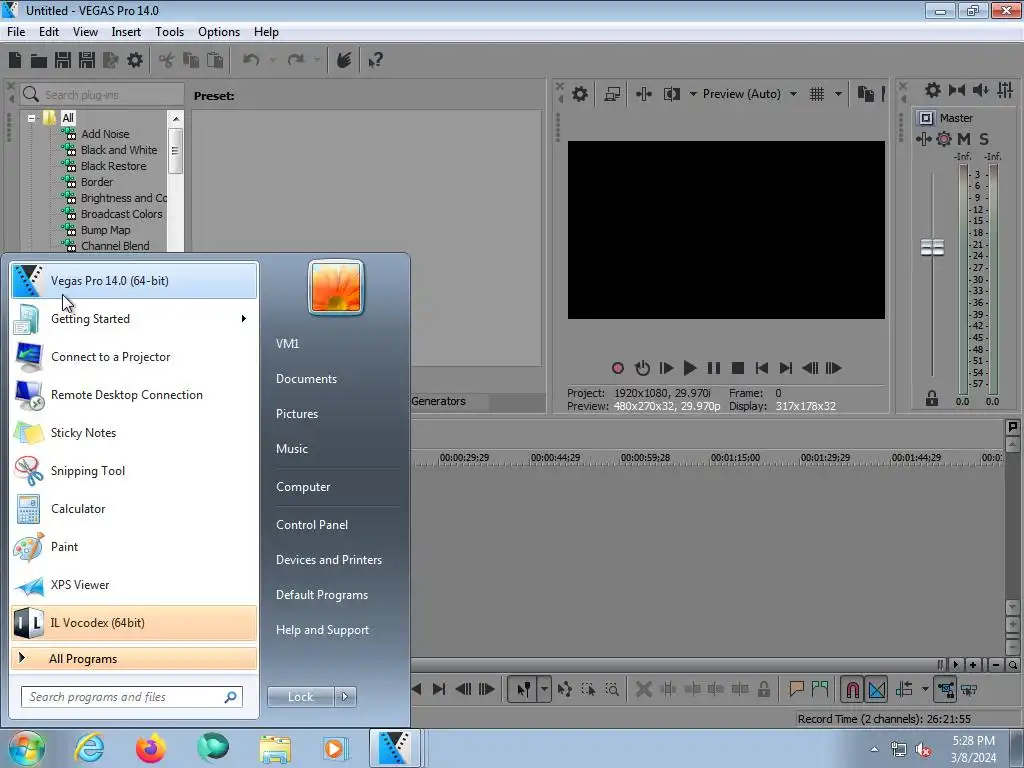This screenshot has width=1024, height=768.
Task: Mute the Master bus with M
Action: click(x=964, y=138)
